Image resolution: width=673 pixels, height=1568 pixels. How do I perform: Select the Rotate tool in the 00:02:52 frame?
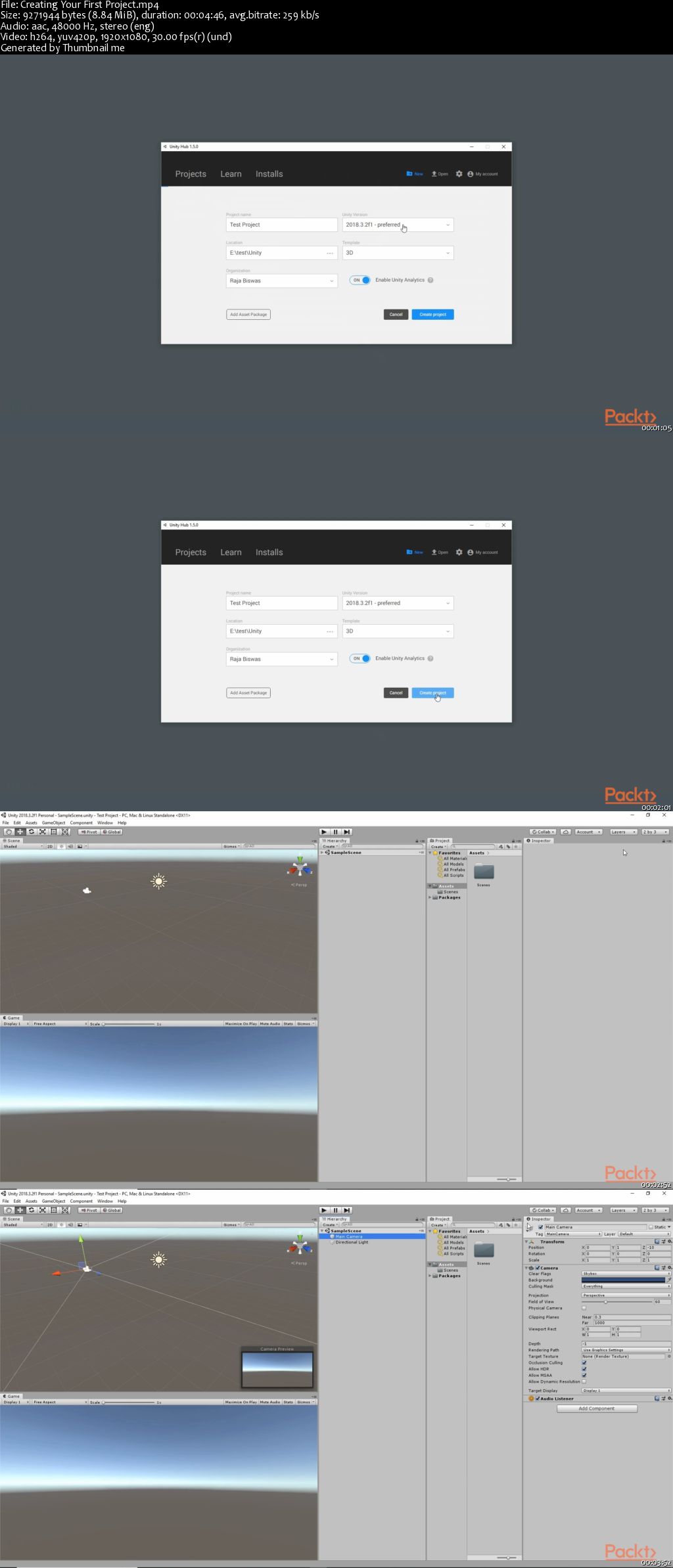coord(31,832)
